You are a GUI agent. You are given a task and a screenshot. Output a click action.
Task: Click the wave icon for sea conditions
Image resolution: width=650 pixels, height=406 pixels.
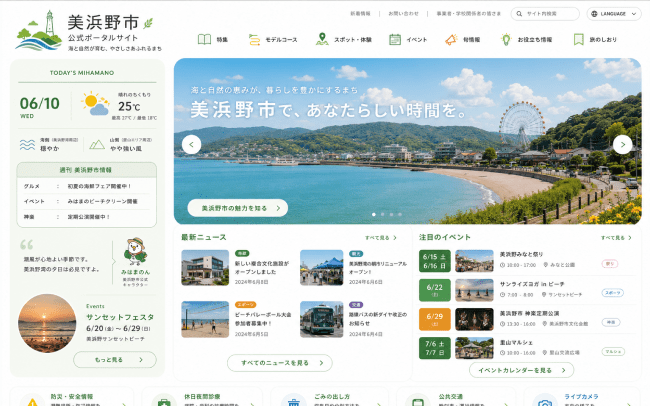(x=27, y=144)
